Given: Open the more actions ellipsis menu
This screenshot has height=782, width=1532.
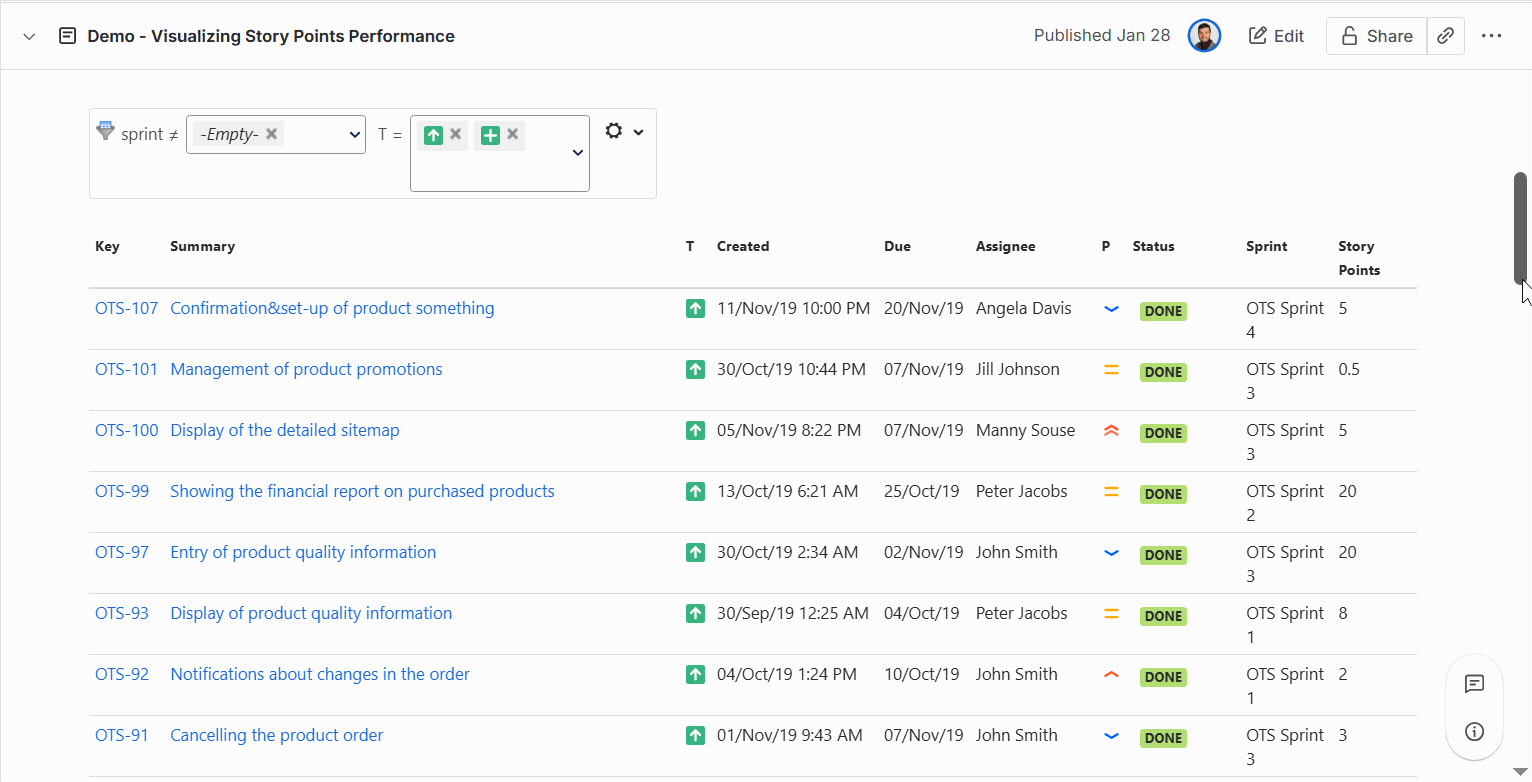Looking at the screenshot, I should click(1492, 35).
